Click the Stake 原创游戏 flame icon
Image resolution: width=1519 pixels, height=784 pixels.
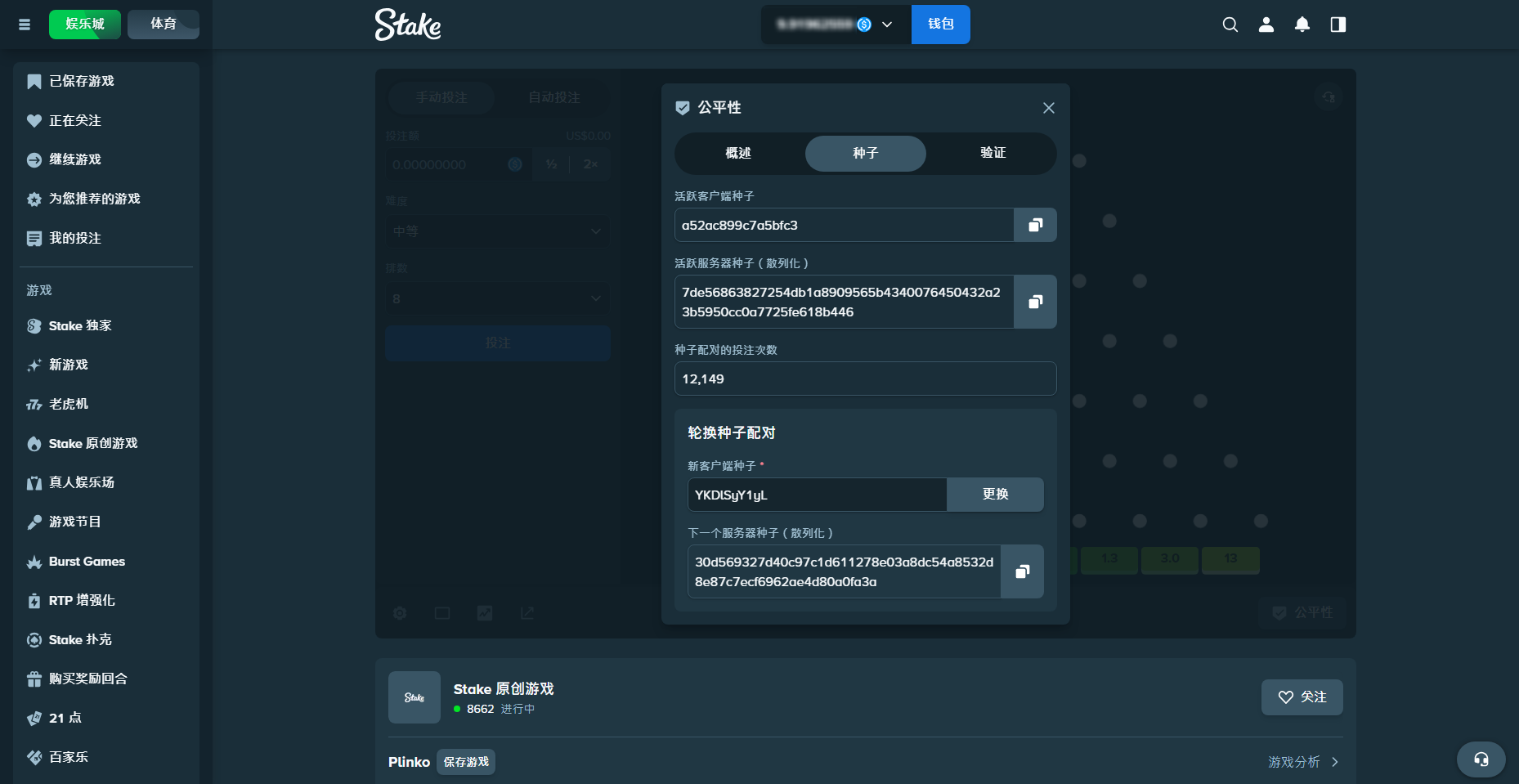(x=34, y=444)
